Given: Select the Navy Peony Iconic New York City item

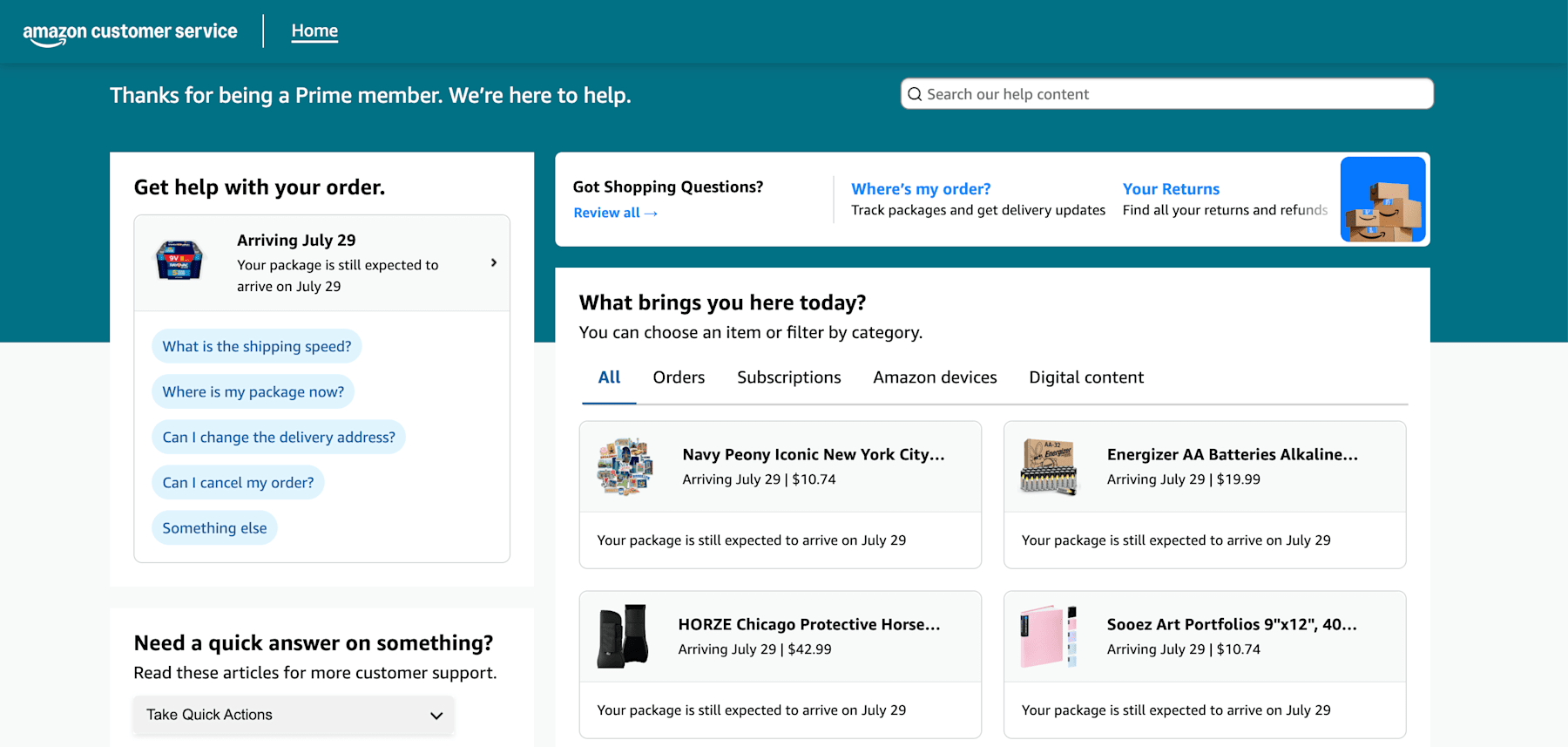Looking at the screenshot, I should tap(781, 495).
